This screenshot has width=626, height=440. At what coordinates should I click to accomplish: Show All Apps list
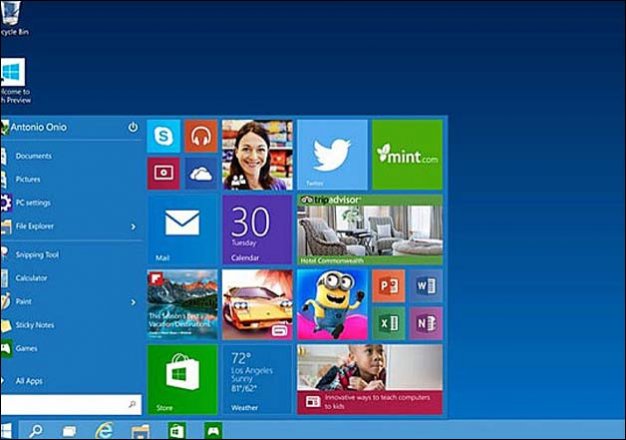[29, 381]
